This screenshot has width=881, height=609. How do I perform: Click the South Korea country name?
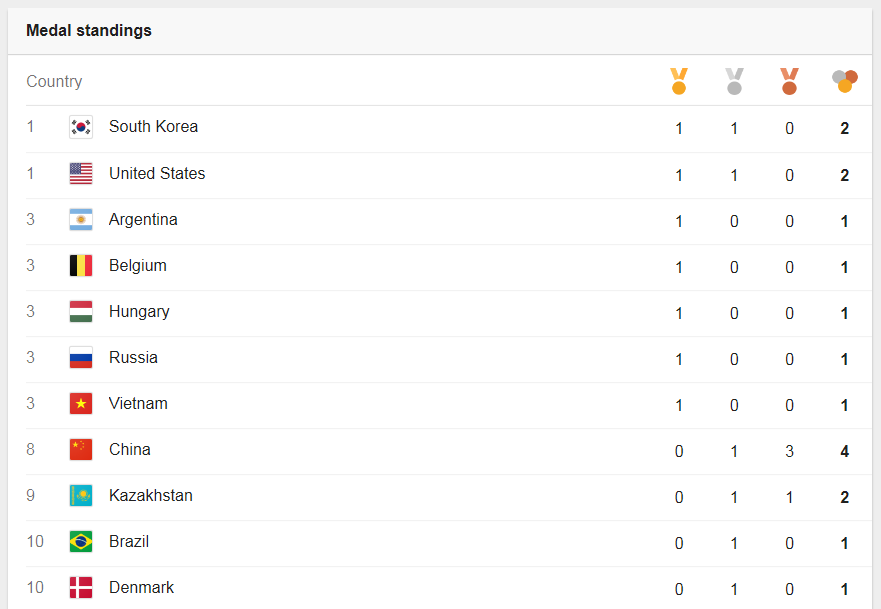click(x=153, y=126)
